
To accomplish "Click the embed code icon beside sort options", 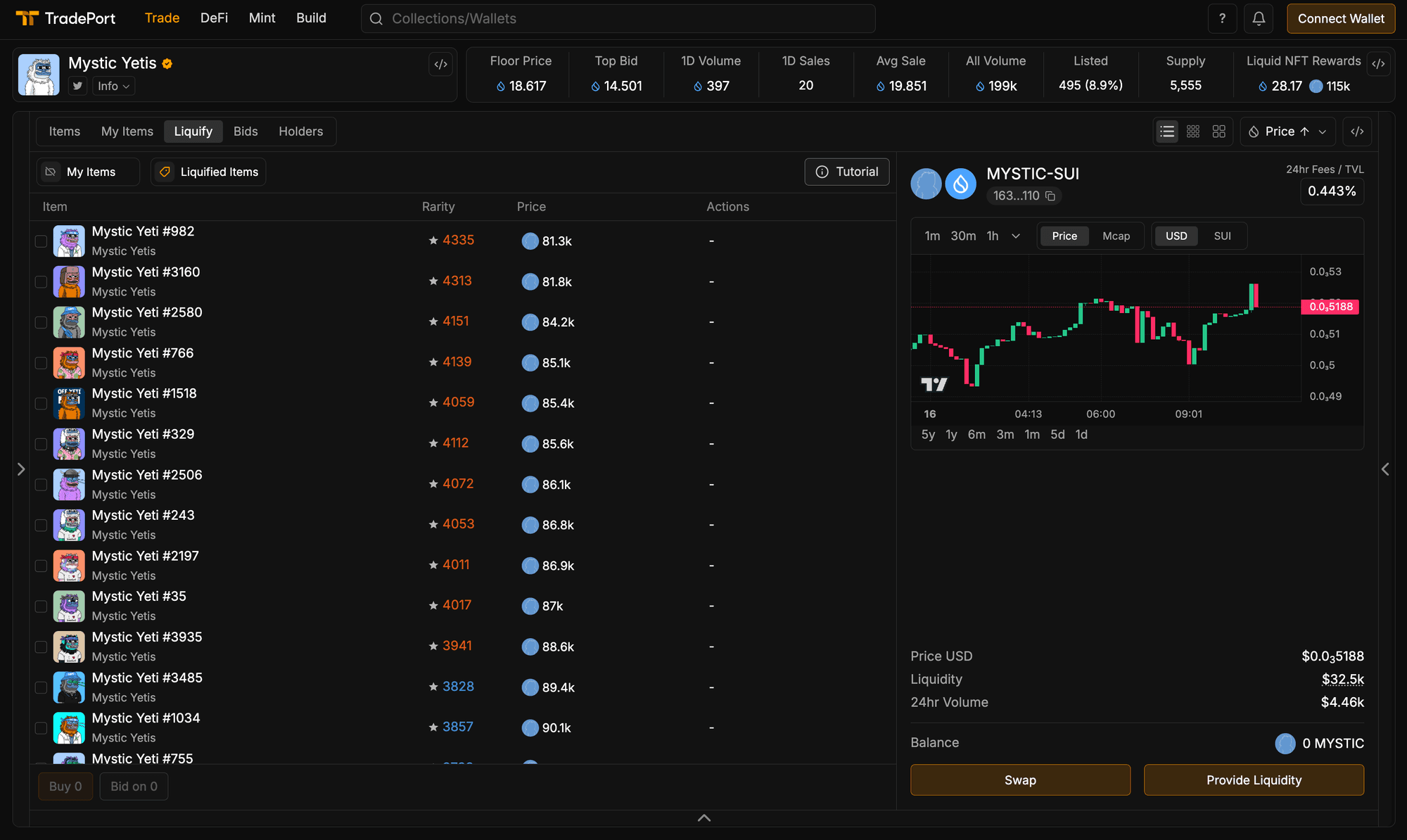I will point(1357,131).
